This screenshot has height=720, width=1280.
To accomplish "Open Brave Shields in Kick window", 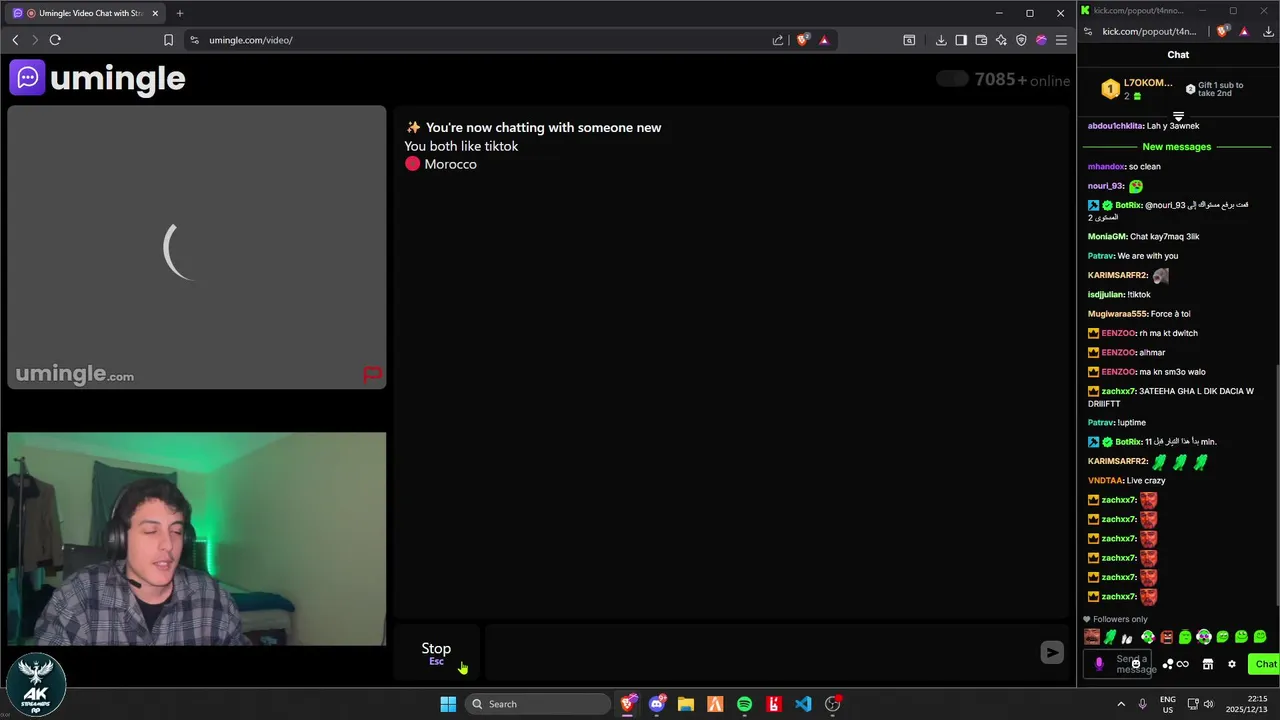I will point(1223,31).
